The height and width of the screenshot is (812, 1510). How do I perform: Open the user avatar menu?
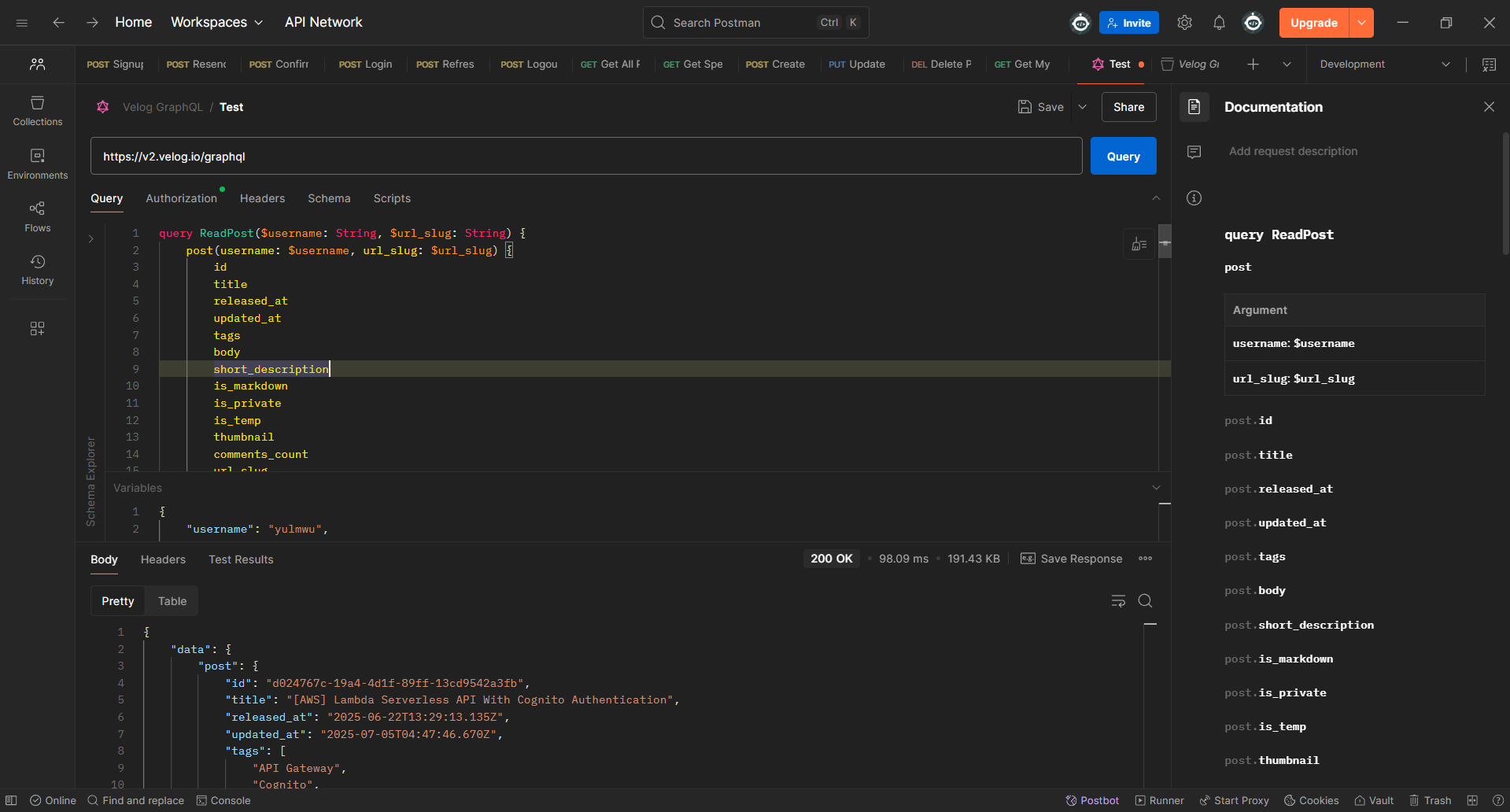1253,23
